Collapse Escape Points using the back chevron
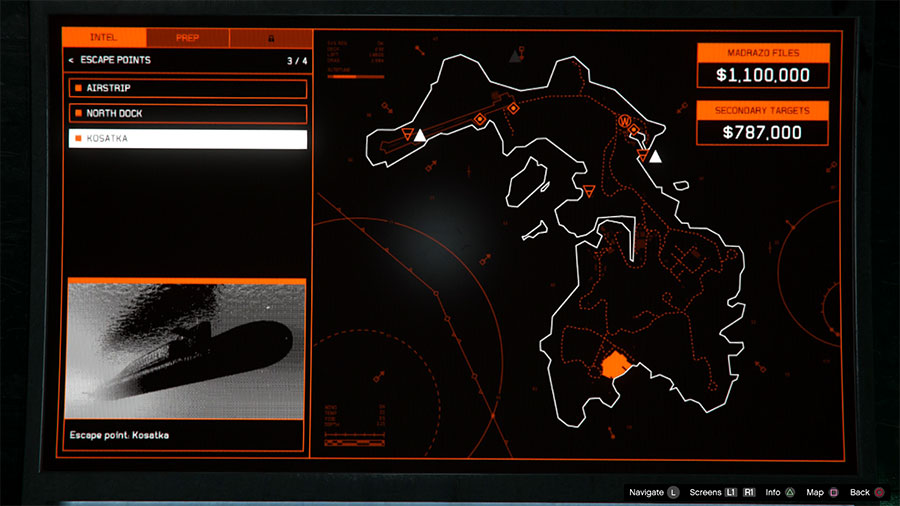 pos(71,61)
